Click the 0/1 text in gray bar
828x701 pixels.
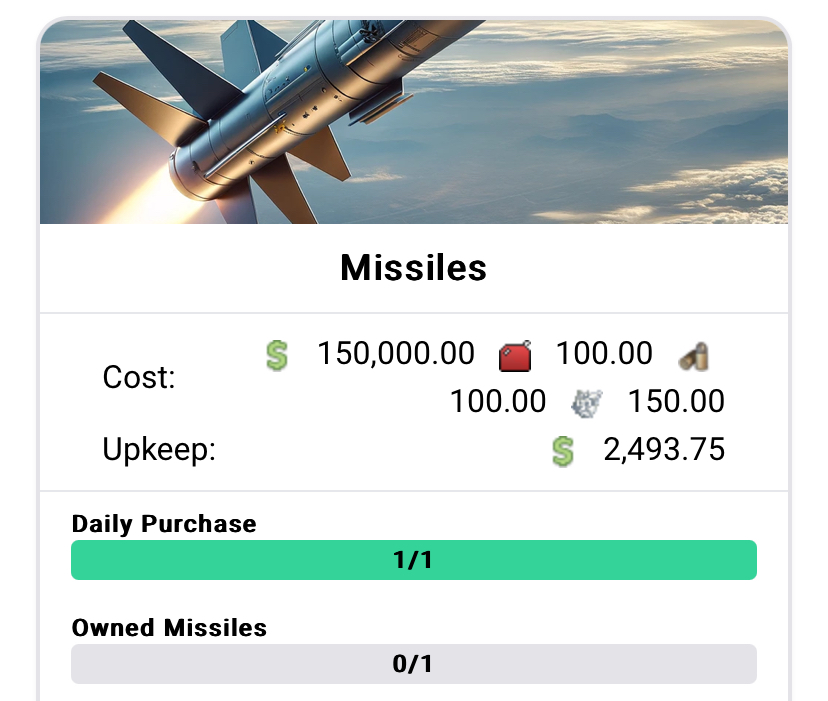click(x=413, y=664)
